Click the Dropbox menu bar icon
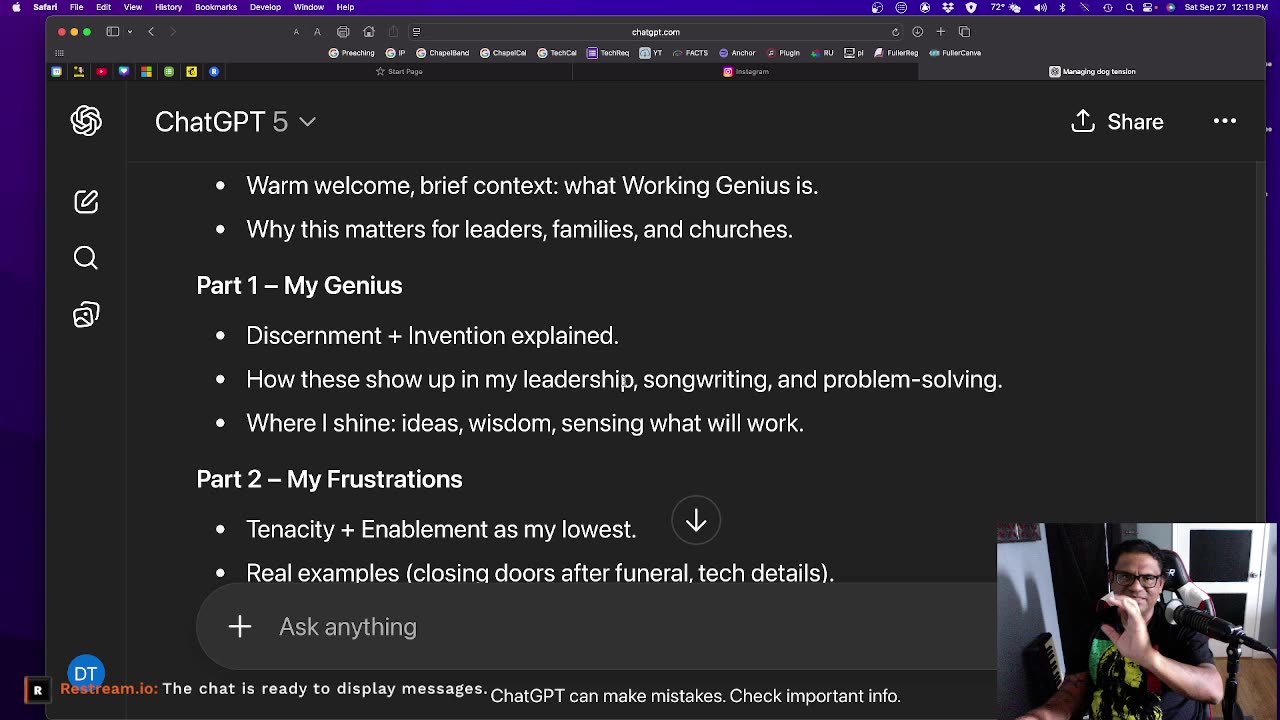Viewport: 1280px width, 720px height. click(948, 7)
